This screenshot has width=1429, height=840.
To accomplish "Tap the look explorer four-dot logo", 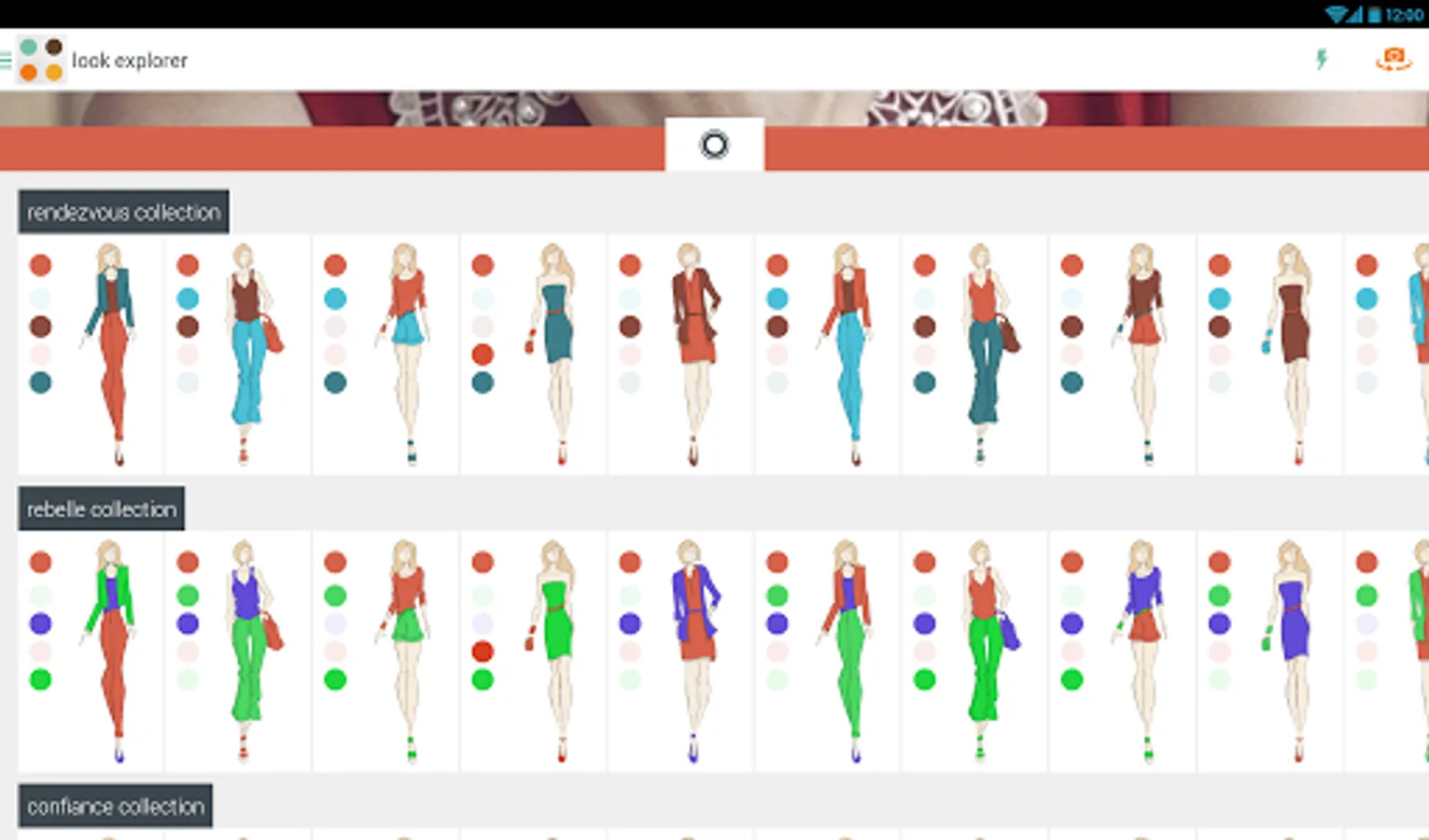I will click(x=41, y=60).
